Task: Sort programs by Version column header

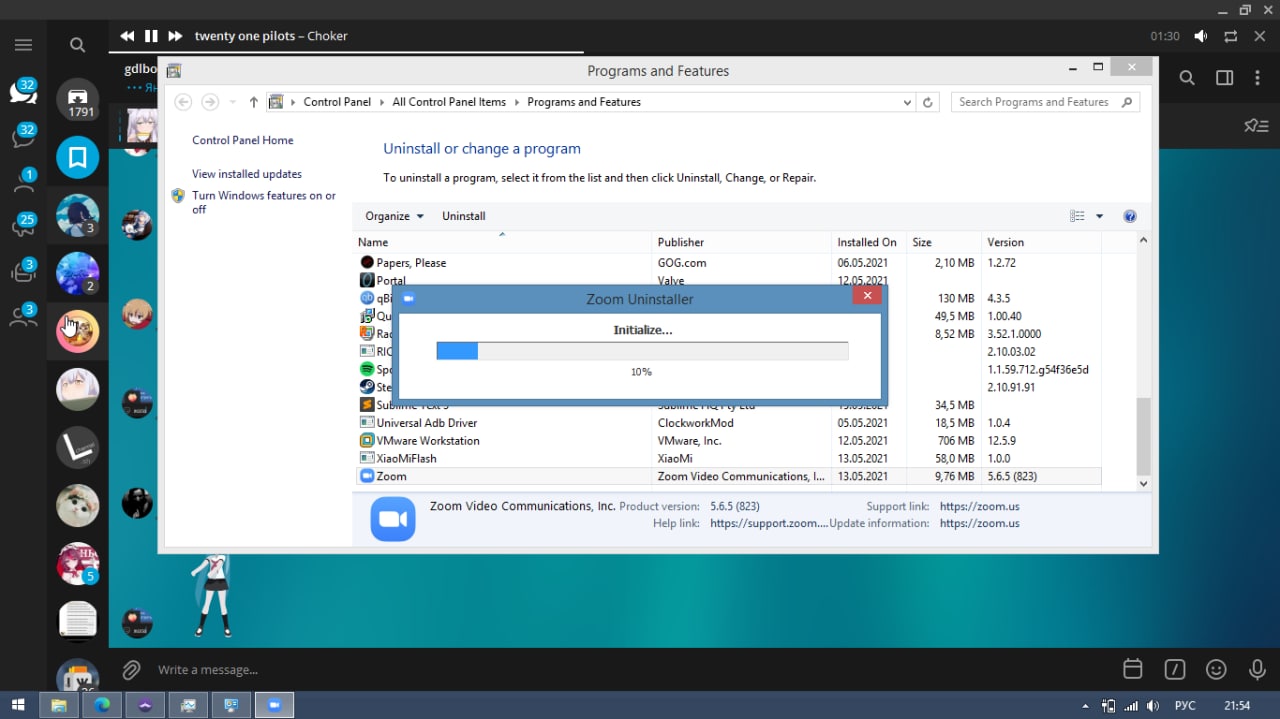Action: pyautogui.click(x=1041, y=242)
